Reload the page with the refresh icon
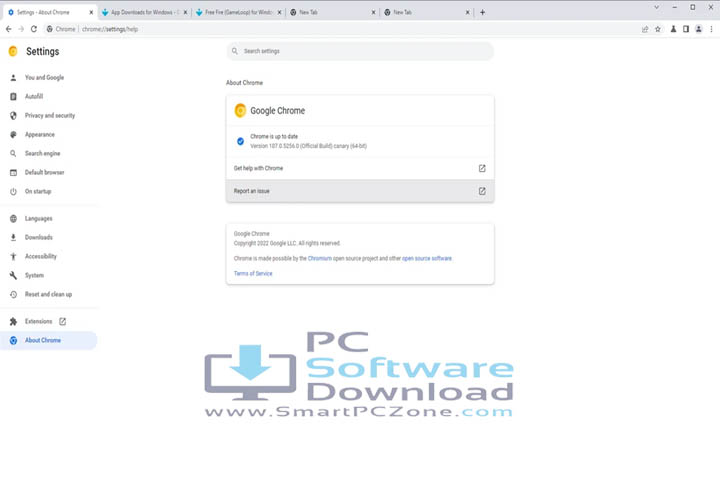720x480 pixels. (x=34, y=29)
